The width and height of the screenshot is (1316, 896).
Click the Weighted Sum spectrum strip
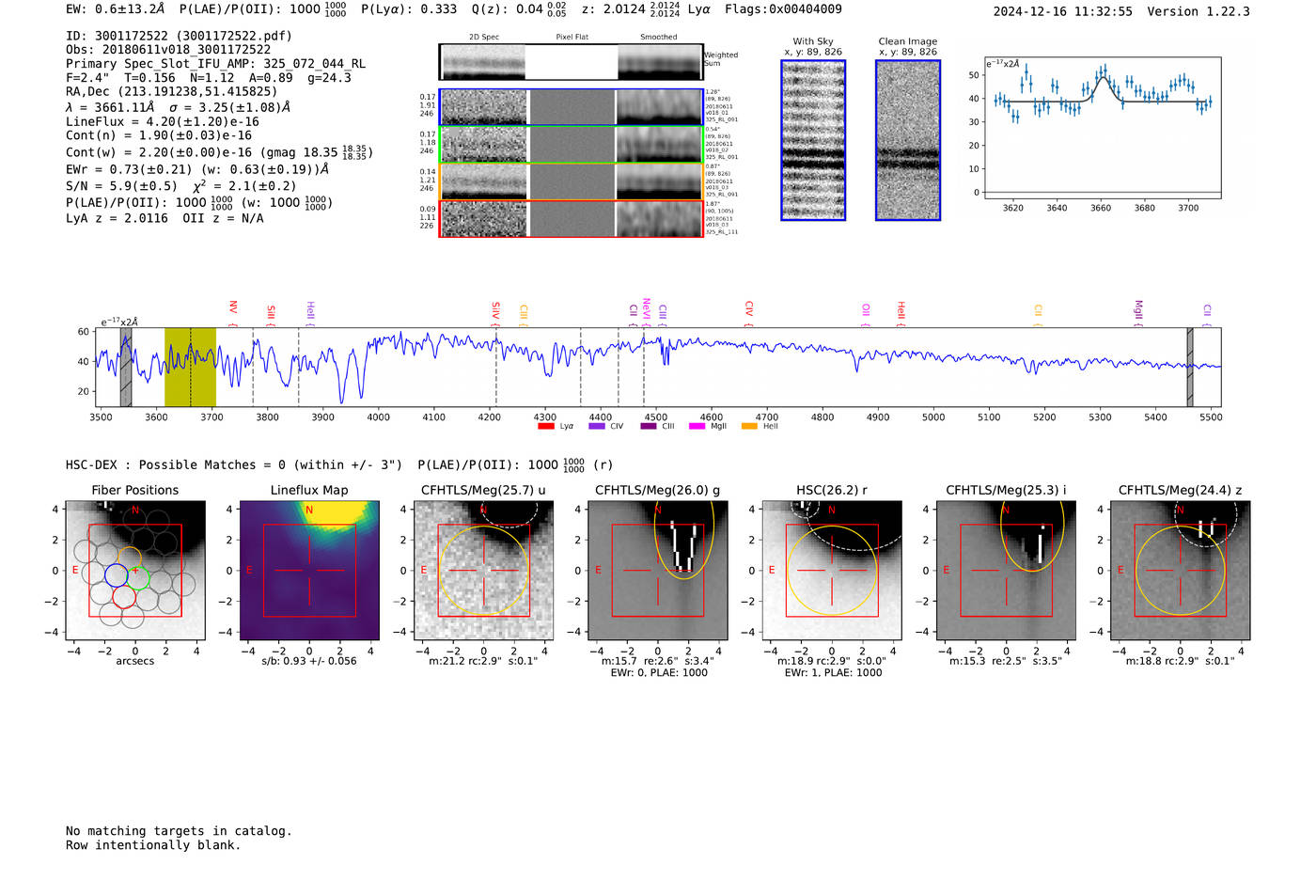point(572,62)
